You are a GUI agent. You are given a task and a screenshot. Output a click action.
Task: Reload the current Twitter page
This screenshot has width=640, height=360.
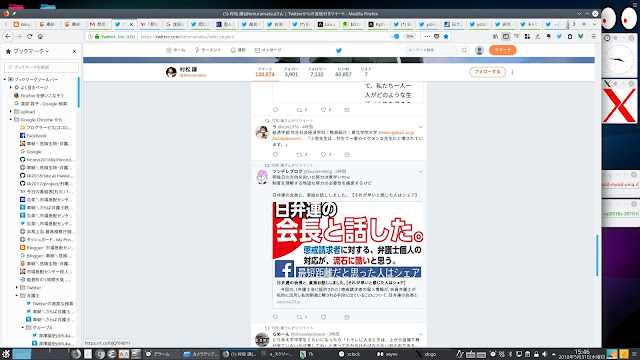click(x=29, y=36)
